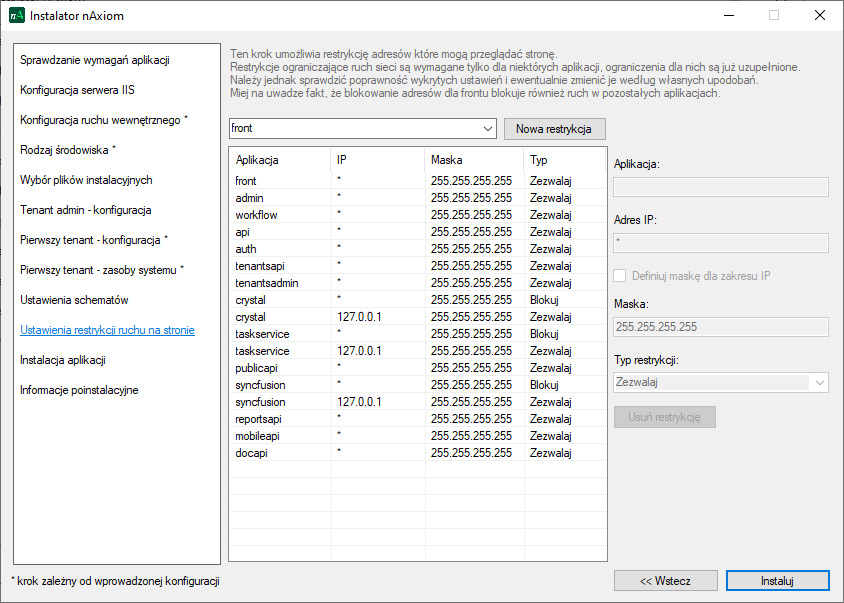The width and height of the screenshot is (844, 603).
Task: Open Rodzaj środowiska step
Action: pyautogui.click(x=68, y=150)
